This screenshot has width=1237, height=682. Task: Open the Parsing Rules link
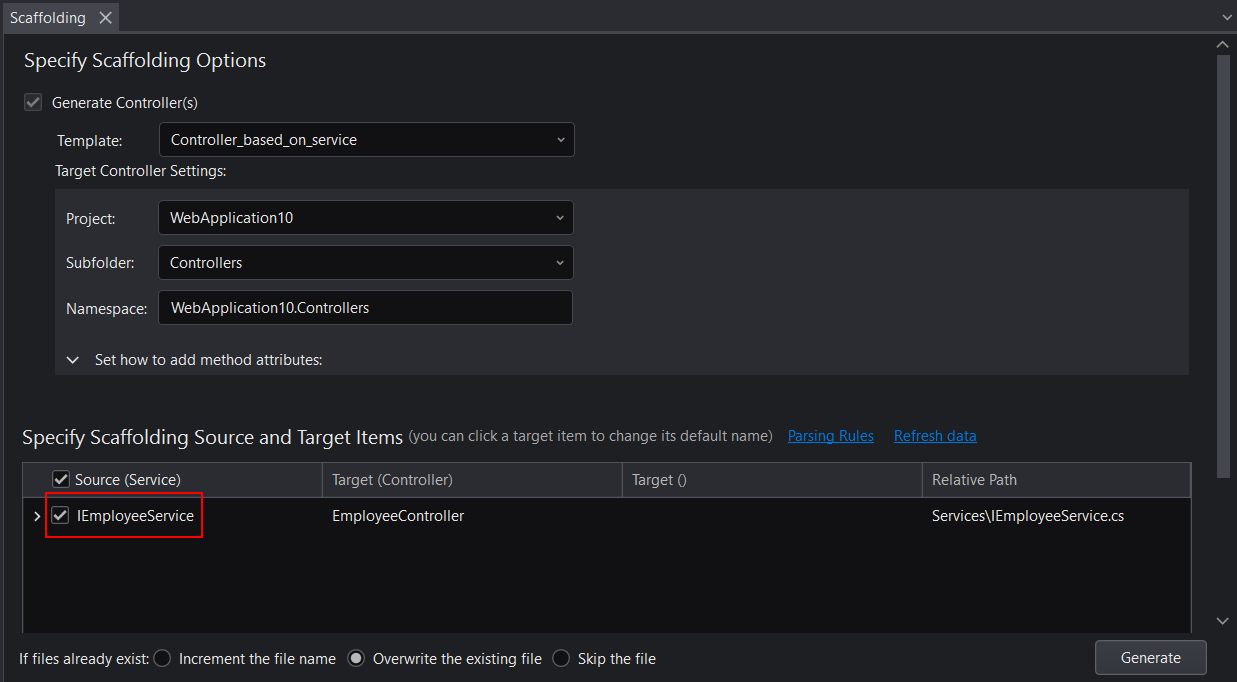tap(830, 436)
